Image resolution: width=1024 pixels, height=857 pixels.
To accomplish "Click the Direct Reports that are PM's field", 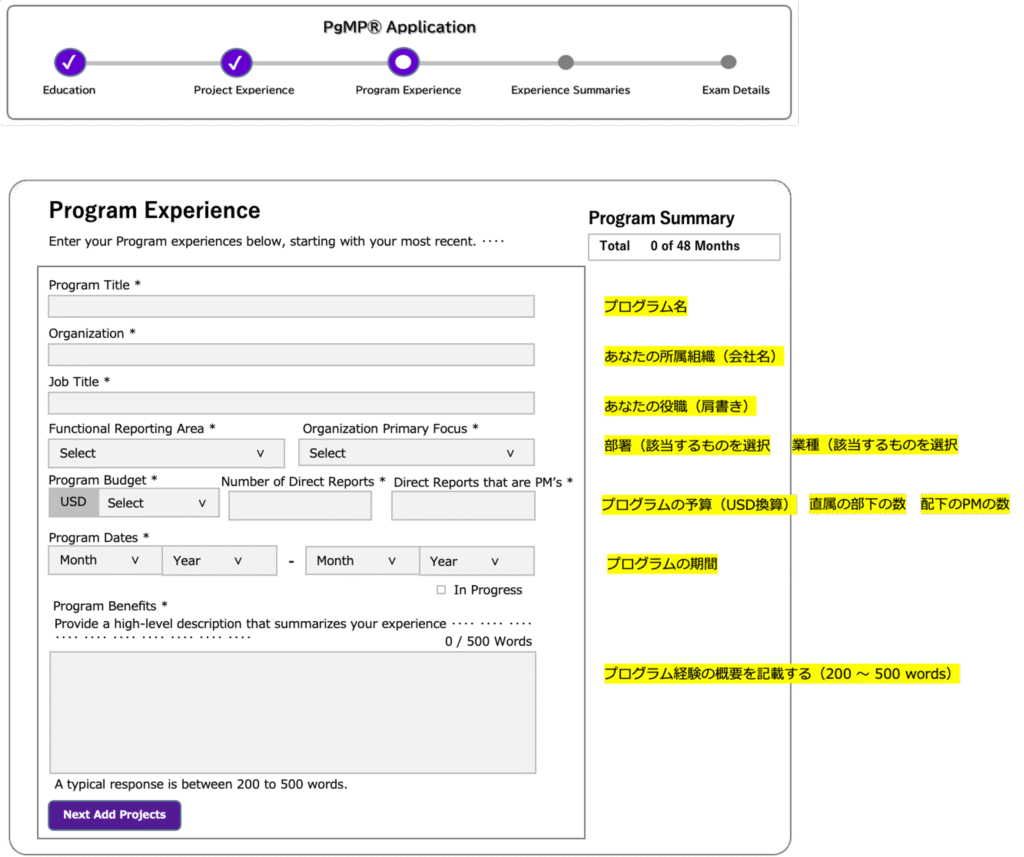I will pos(463,506).
